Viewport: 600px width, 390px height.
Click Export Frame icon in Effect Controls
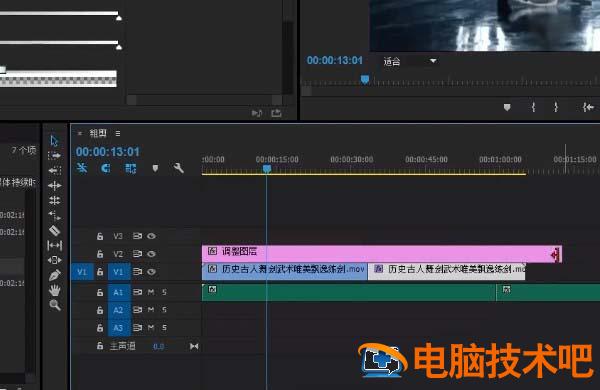[276, 113]
